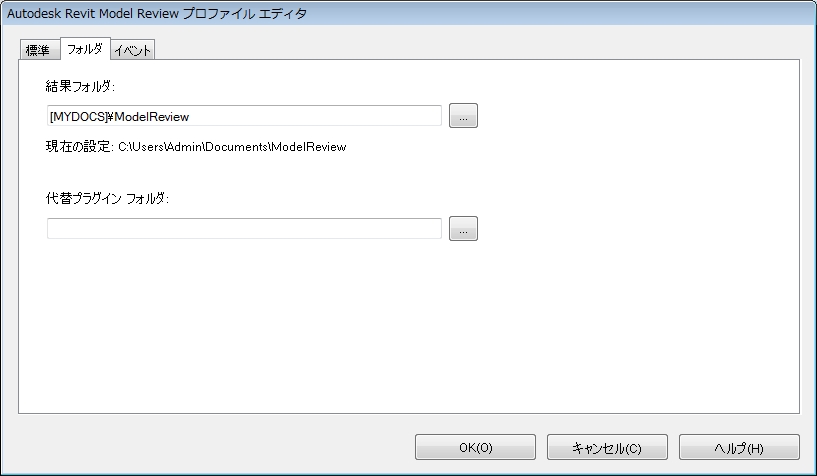Open the イベント tab
This screenshot has width=817, height=476.
tap(133, 50)
